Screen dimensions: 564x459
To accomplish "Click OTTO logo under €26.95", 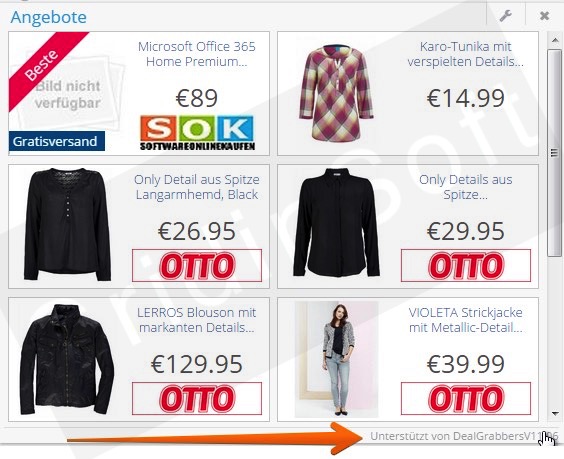I will point(197,265).
